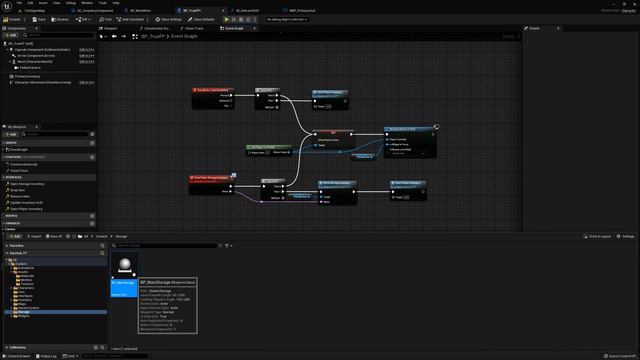Click Add in My Blueprint panel

click(x=11, y=134)
